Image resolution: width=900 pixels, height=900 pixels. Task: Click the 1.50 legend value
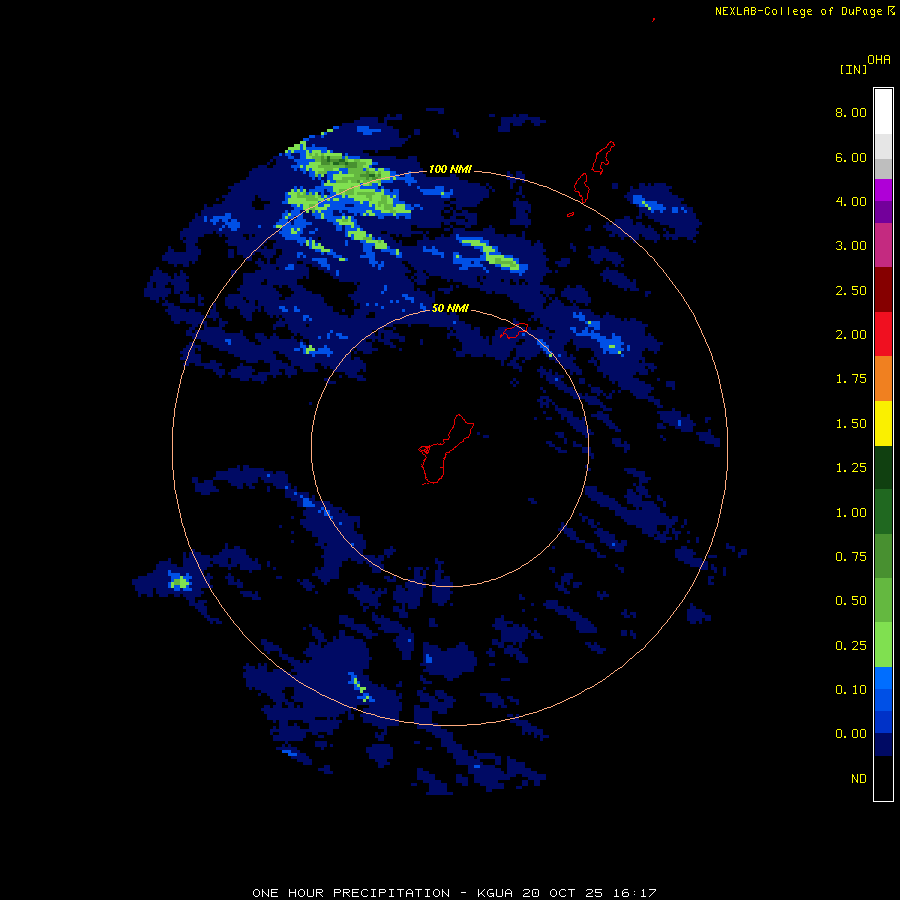coord(851,424)
